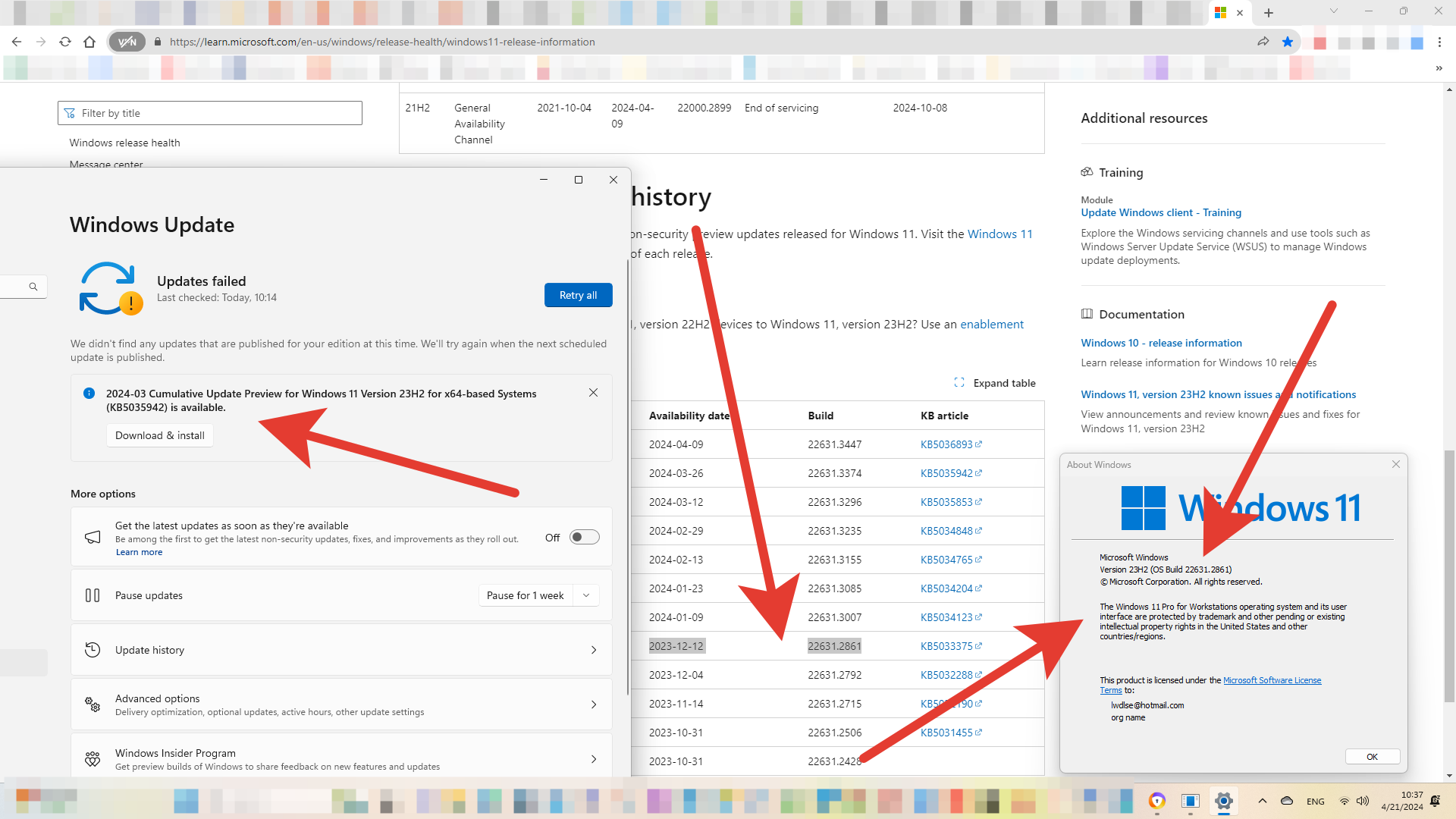Click the Settings window scrollbar
This screenshot has height=819, width=1456.
point(628,478)
